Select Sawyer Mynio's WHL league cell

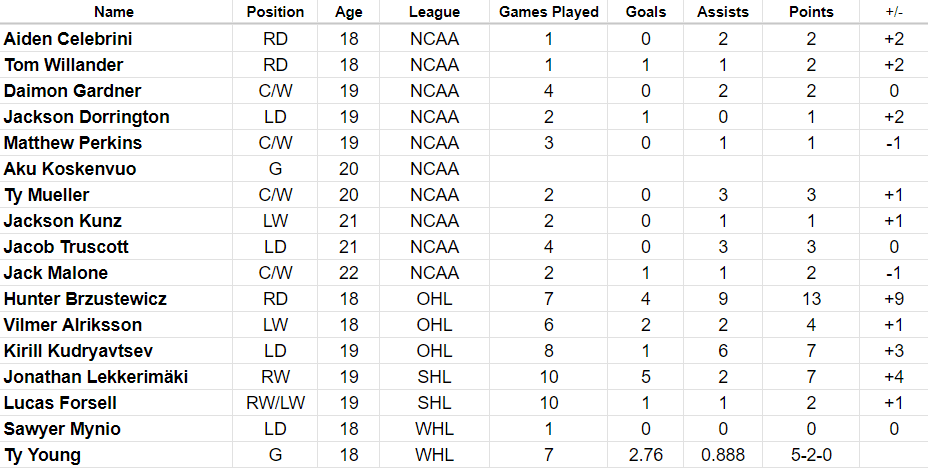(434, 429)
